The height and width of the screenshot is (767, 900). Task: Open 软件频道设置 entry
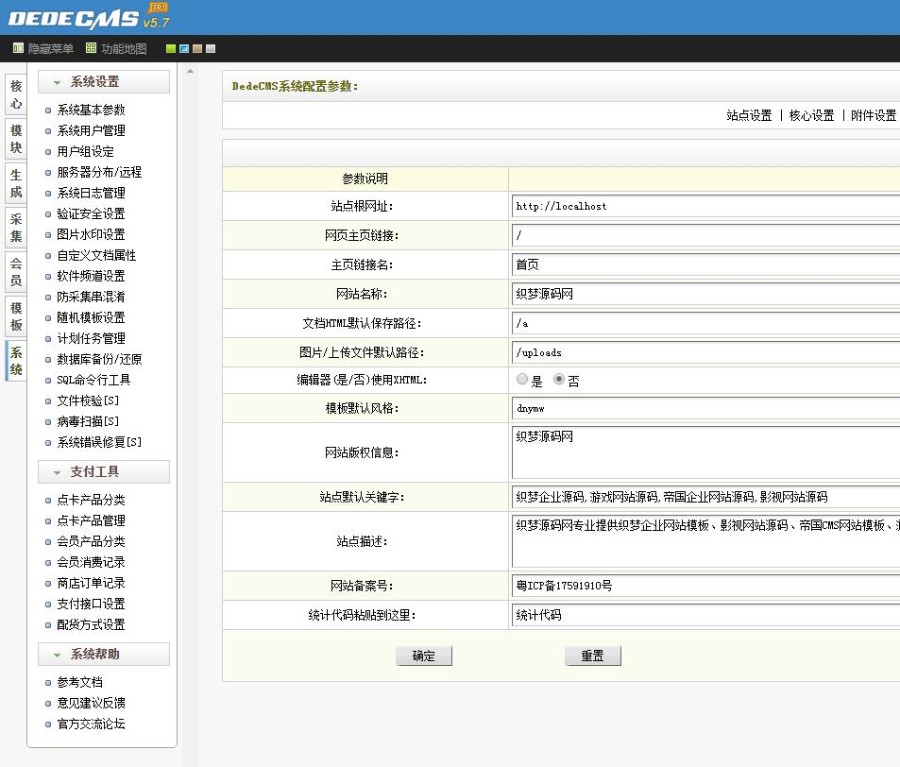click(x=91, y=276)
